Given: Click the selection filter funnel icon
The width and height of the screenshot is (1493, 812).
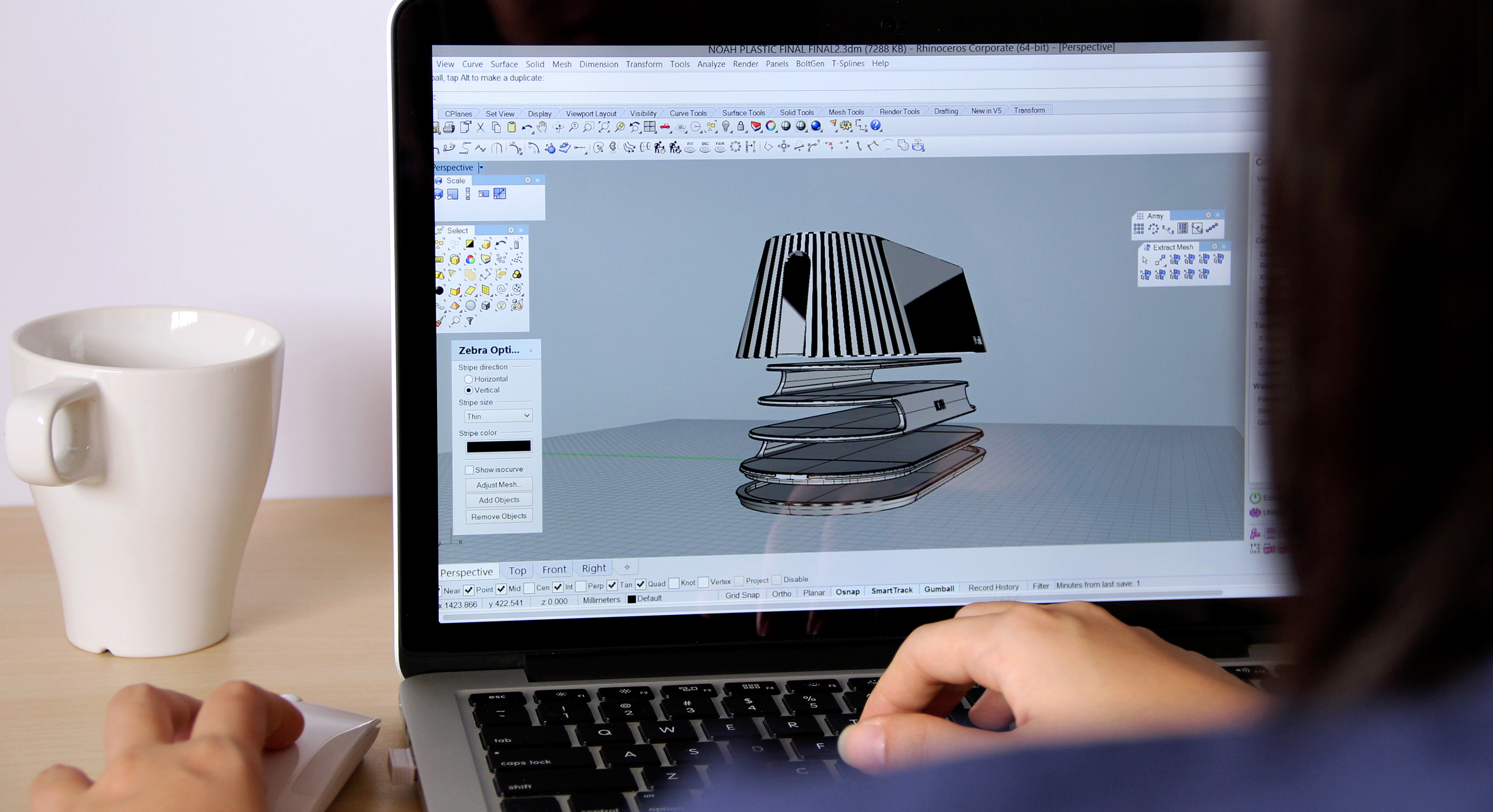Looking at the screenshot, I should click(x=470, y=321).
